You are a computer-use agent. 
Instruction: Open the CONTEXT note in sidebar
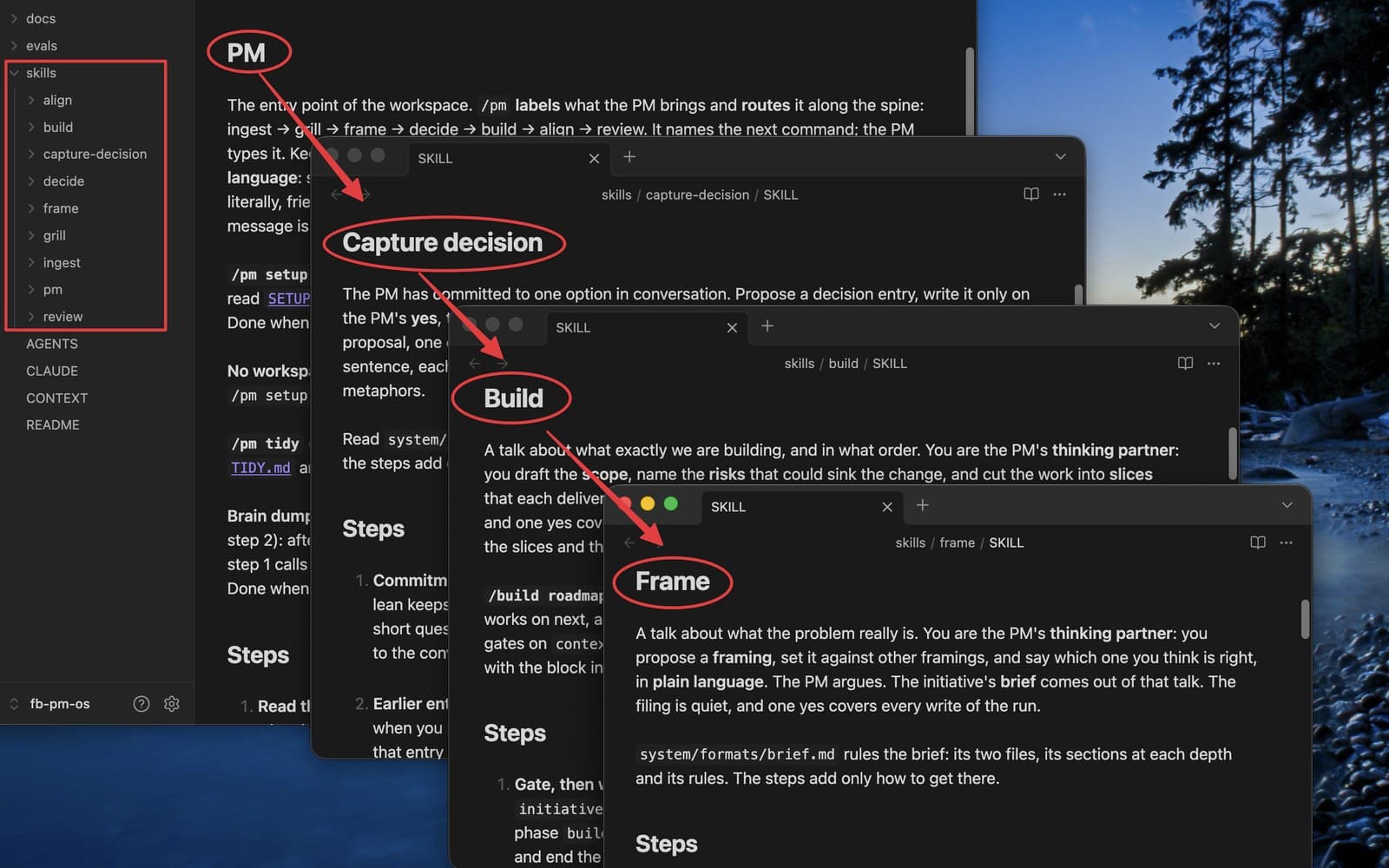(56, 398)
